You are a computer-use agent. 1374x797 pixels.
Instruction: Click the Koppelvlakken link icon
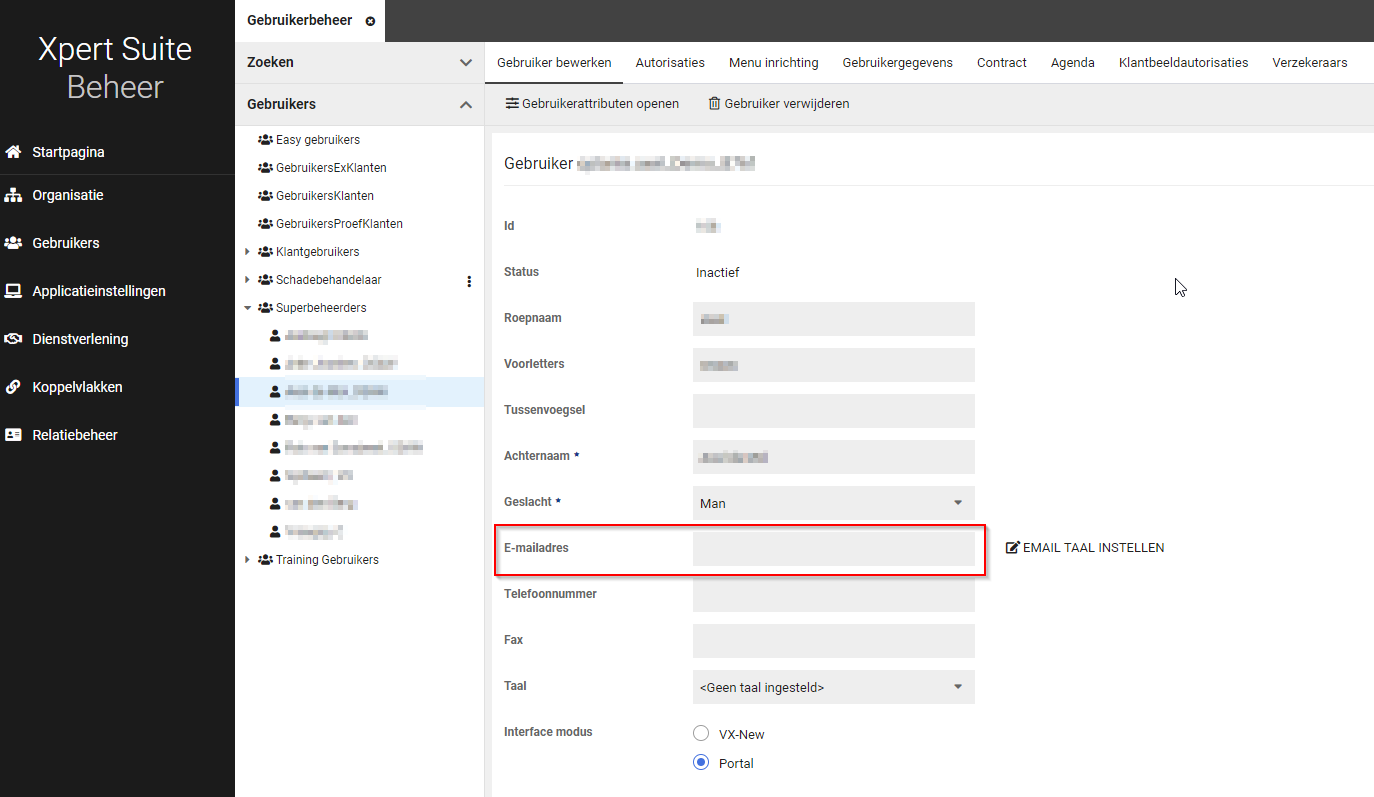coord(13,387)
